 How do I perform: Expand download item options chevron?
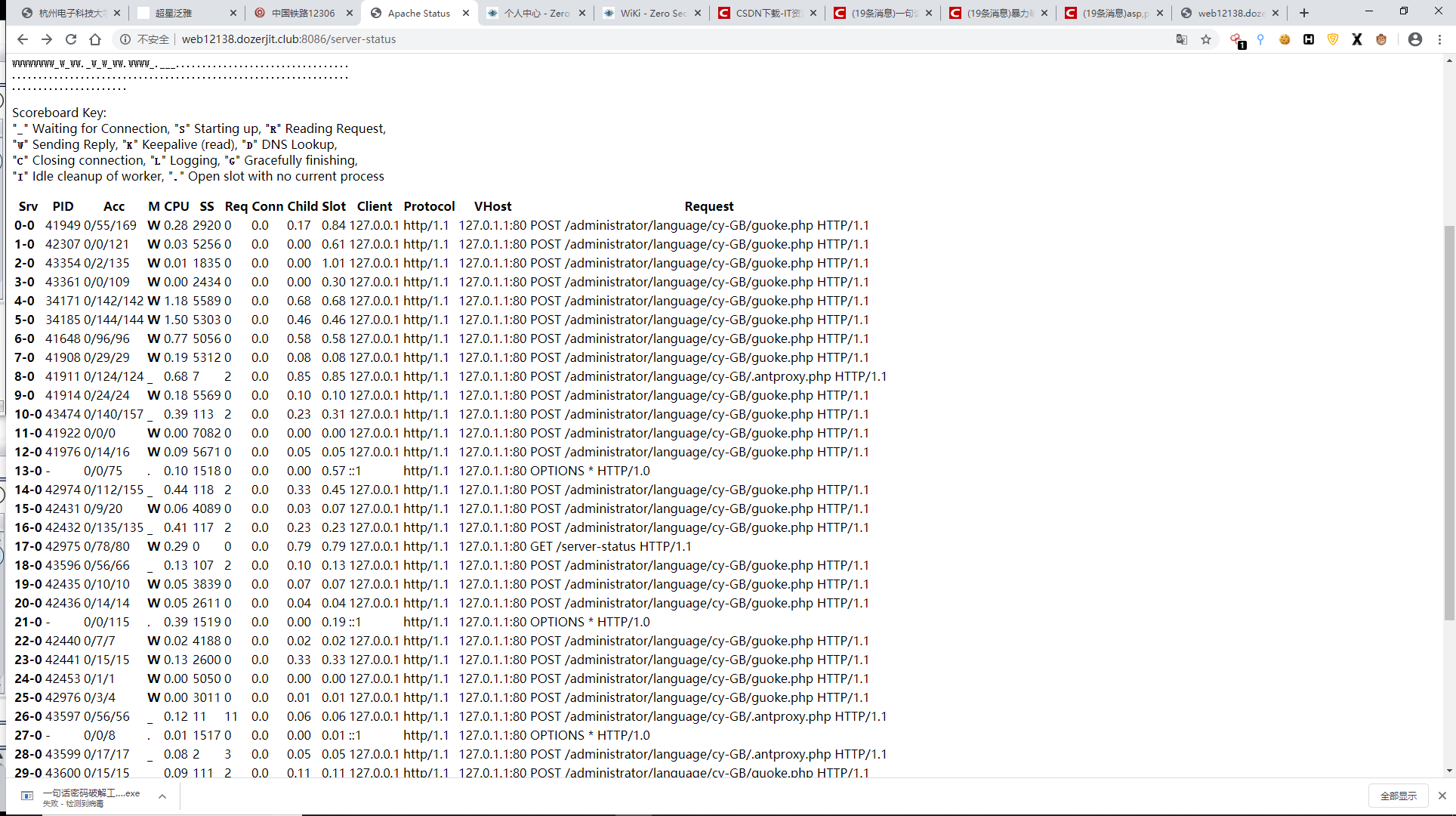(162, 796)
